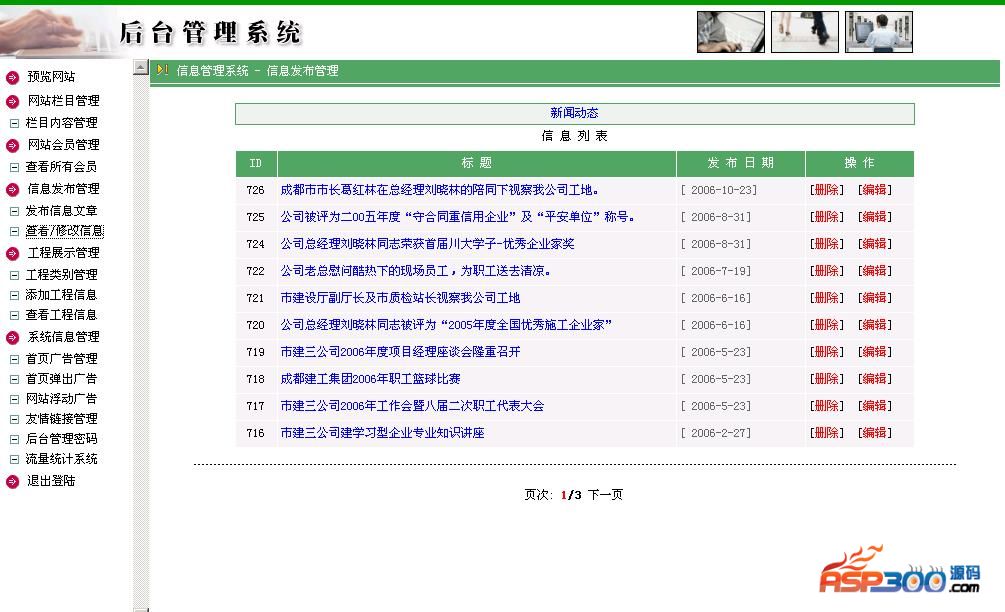Click the red arrow icon beside 退出登陆

pyautogui.click(x=12, y=482)
